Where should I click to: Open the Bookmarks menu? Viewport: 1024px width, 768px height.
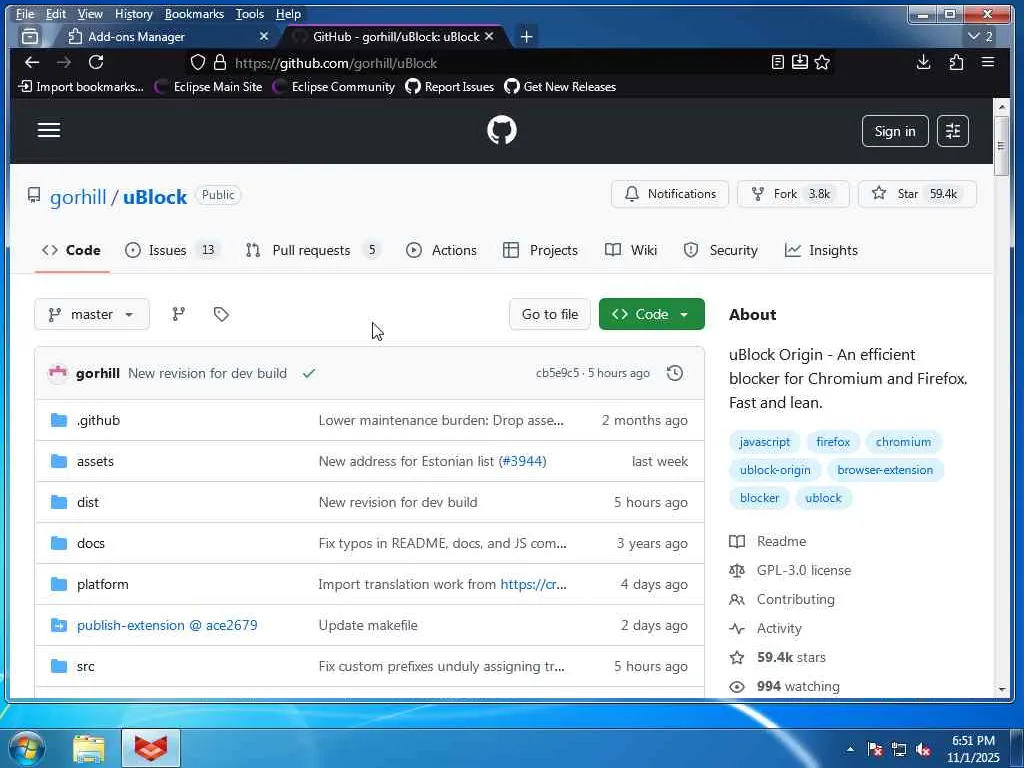(x=194, y=14)
